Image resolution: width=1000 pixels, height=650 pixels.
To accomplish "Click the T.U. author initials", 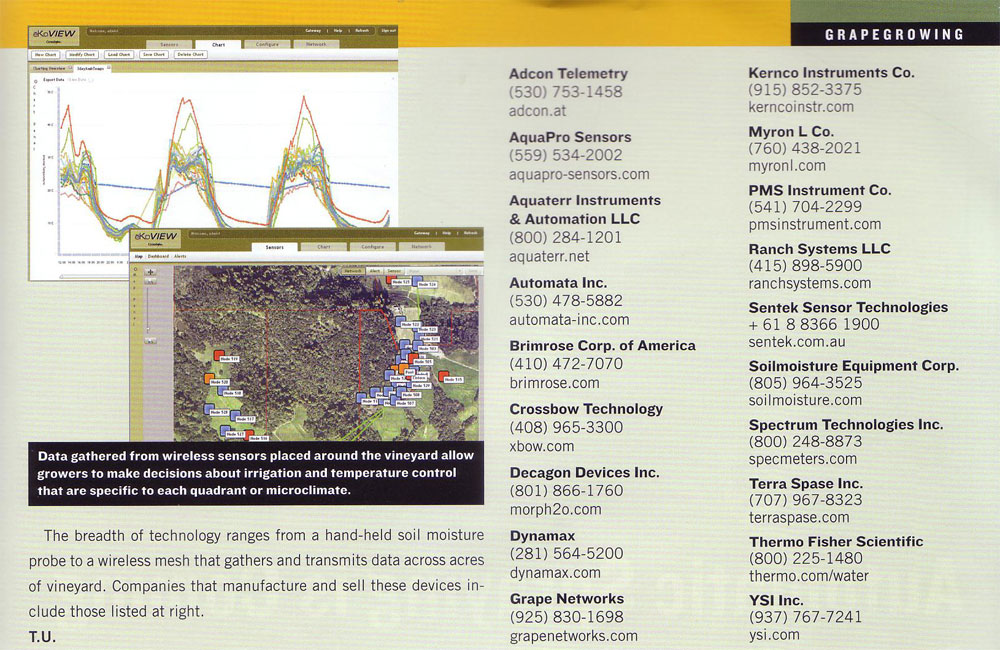I will click(42, 637).
